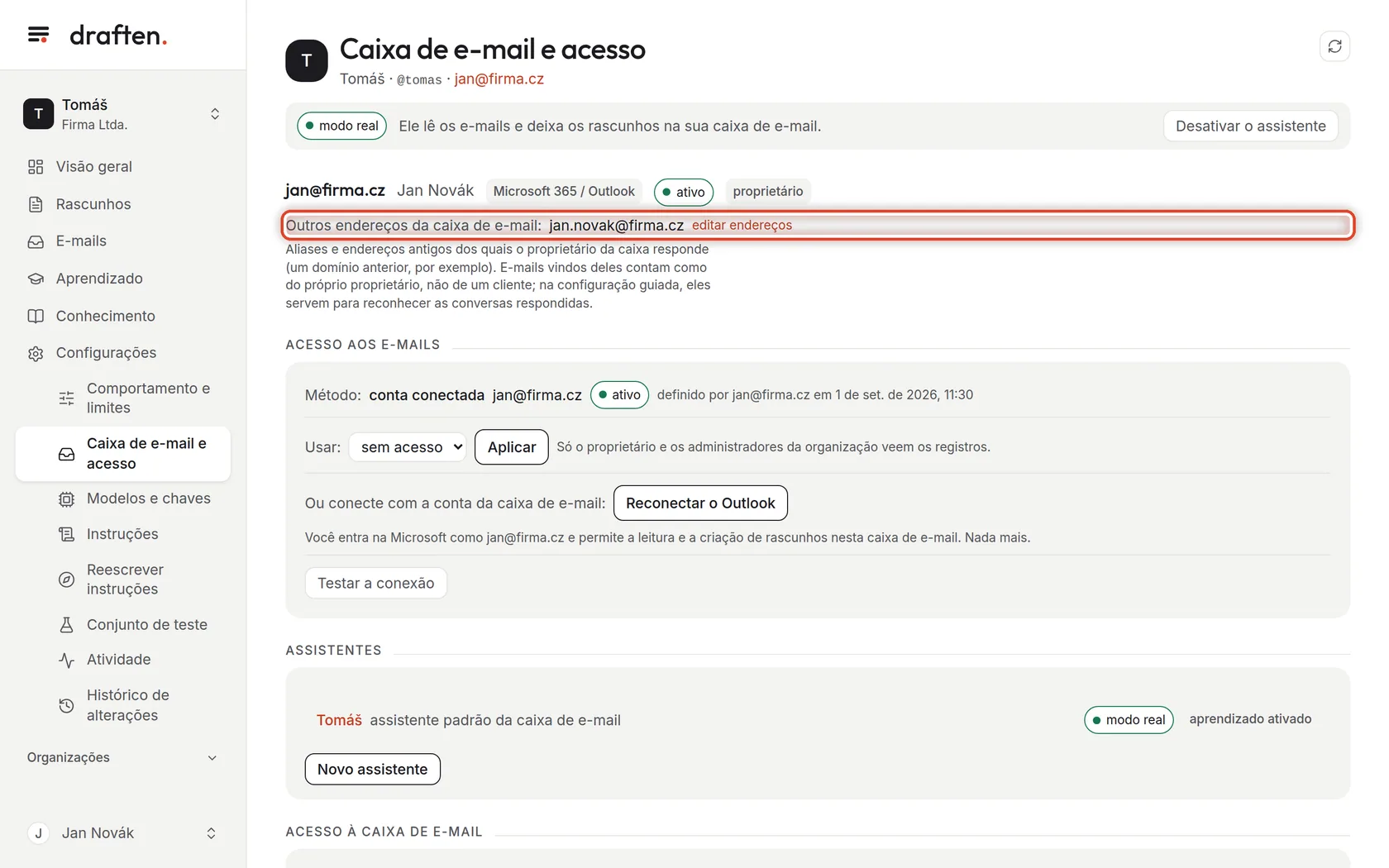Refresh the page with the reload icon
This screenshot has height=868, width=1389.
(x=1334, y=46)
